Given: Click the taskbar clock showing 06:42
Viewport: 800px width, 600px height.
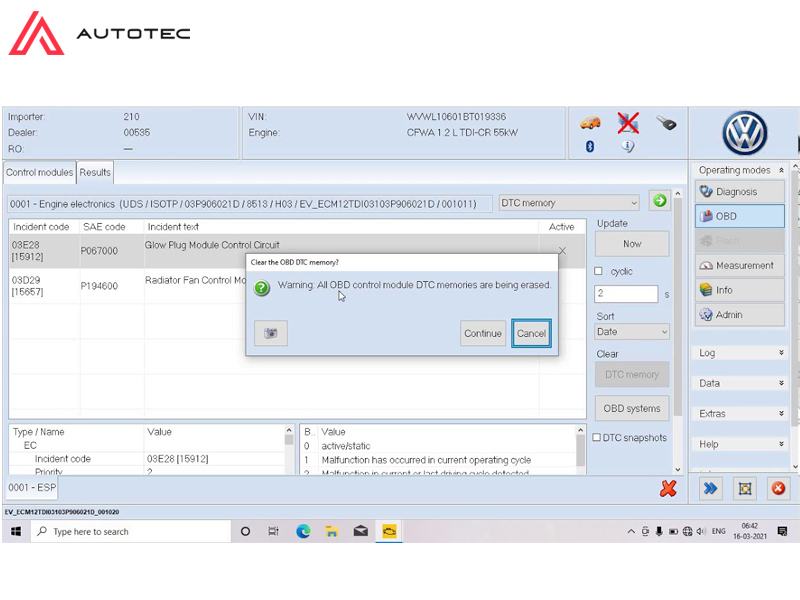Looking at the screenshot, I should click(749, 531).
